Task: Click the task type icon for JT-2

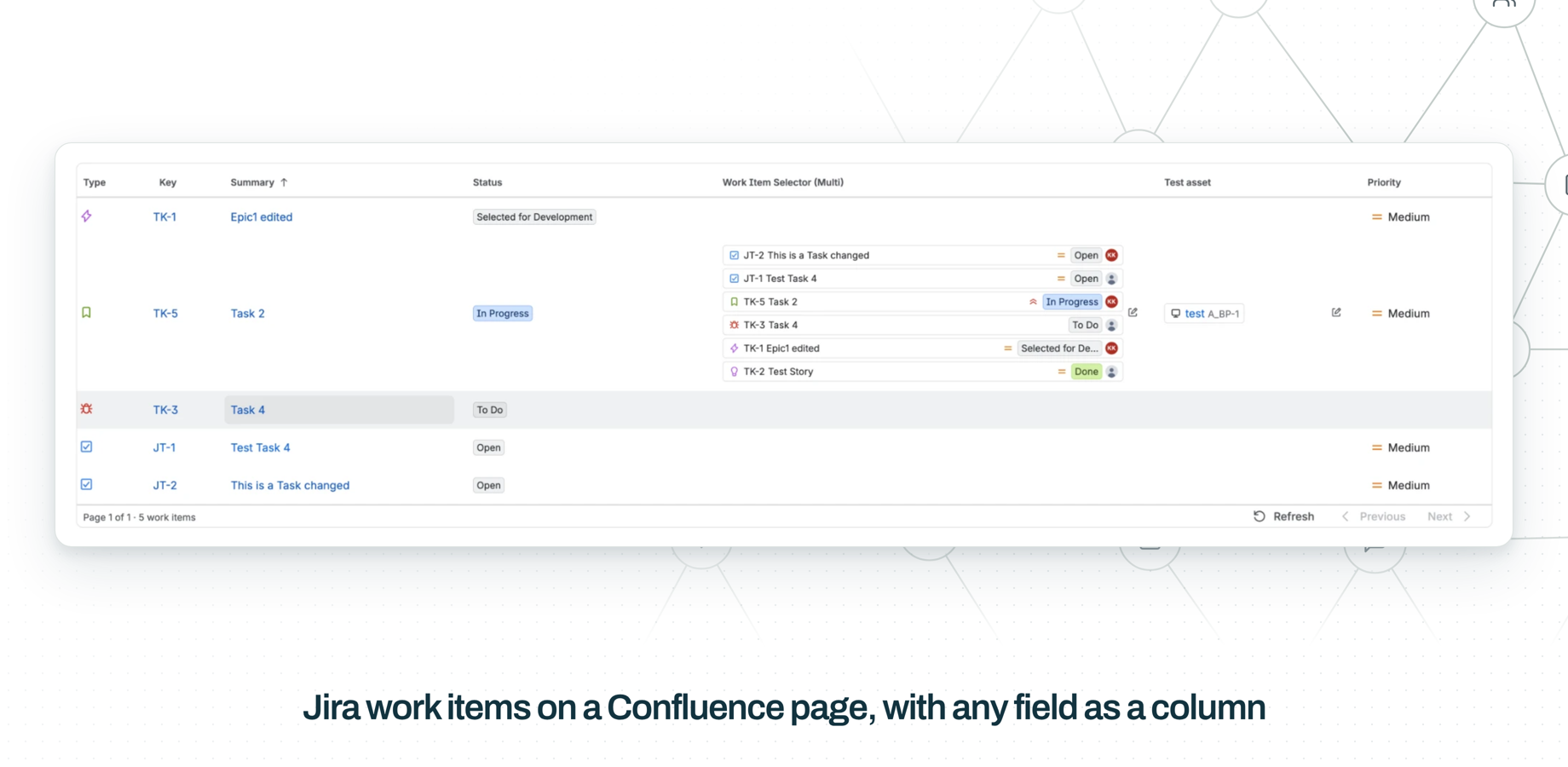Action: [87, 484]
